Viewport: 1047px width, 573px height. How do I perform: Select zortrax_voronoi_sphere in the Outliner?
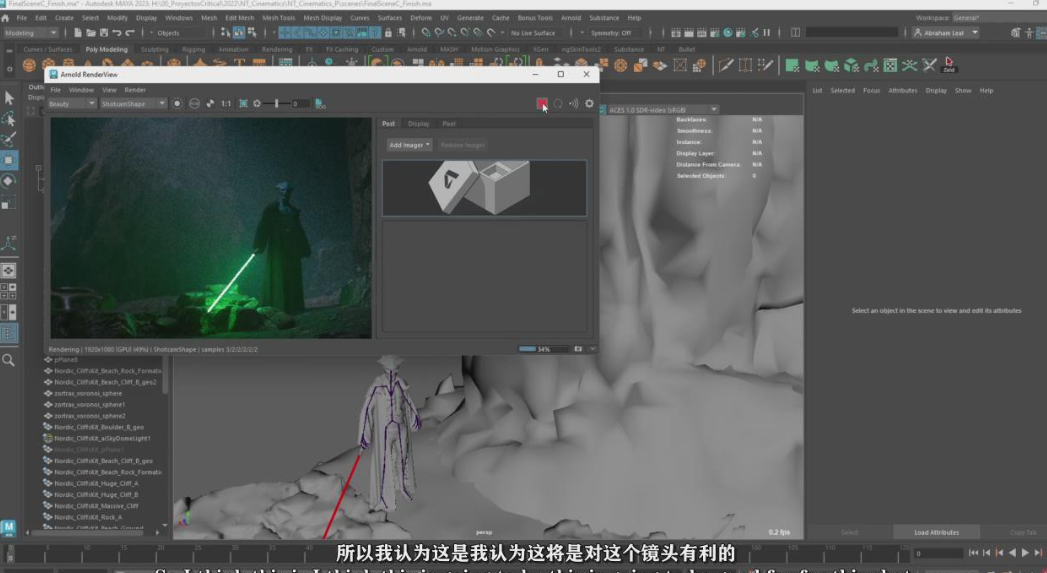point(89,393)
